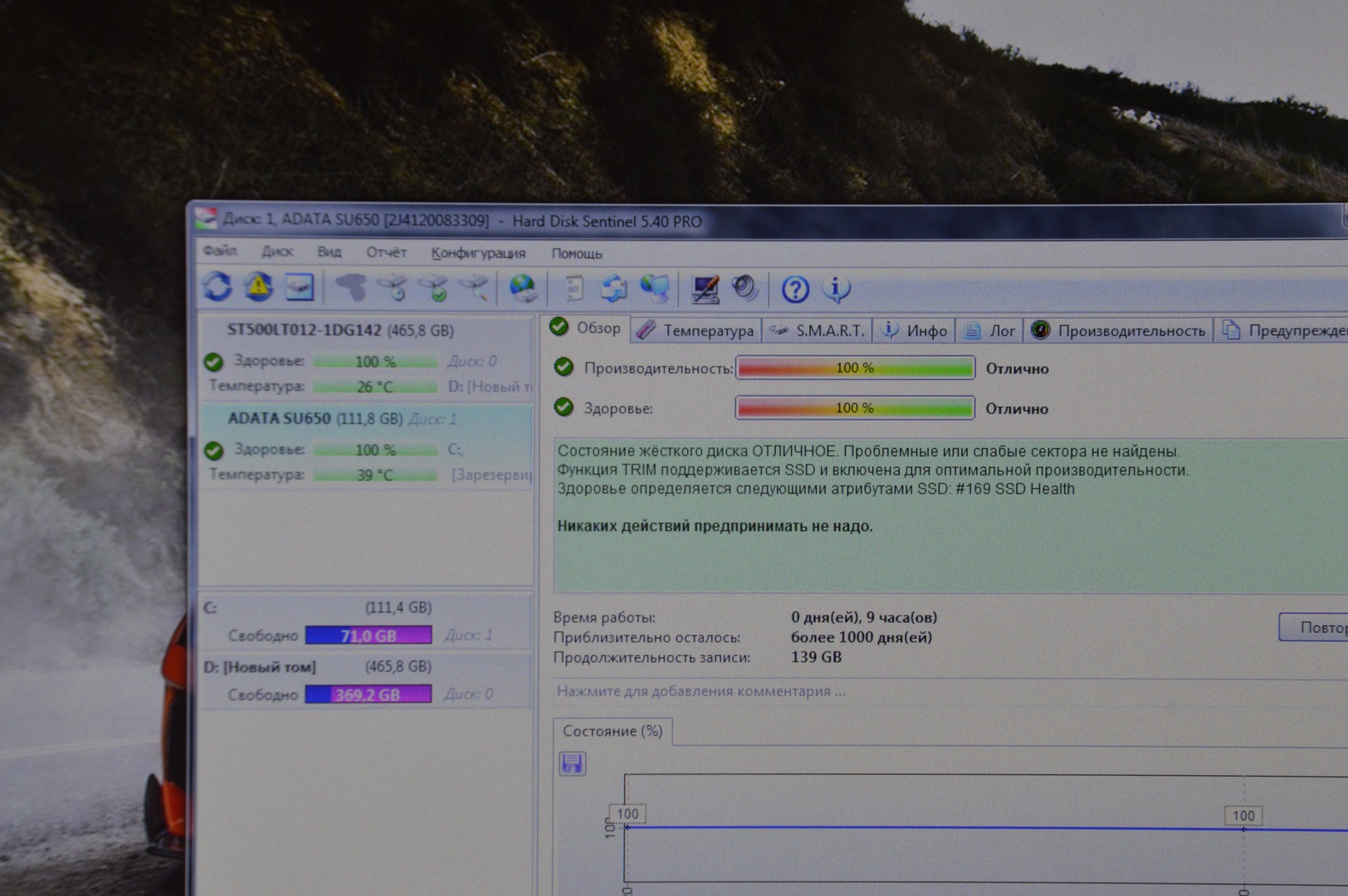Open the Конфигурация menu
The width and height of the screenshot is (1348, 896).
pyautogui.click(x=478, y=253)
